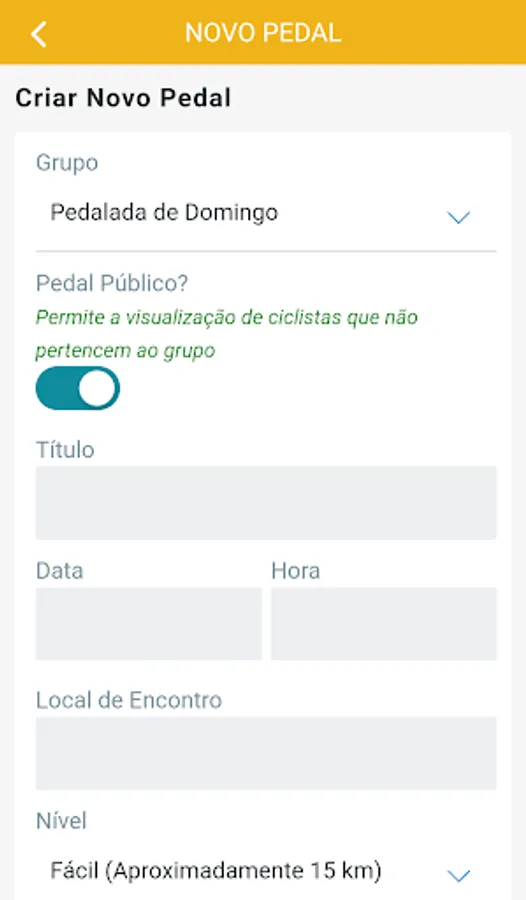Go back using the header arrow

click(x=38, y=34)
